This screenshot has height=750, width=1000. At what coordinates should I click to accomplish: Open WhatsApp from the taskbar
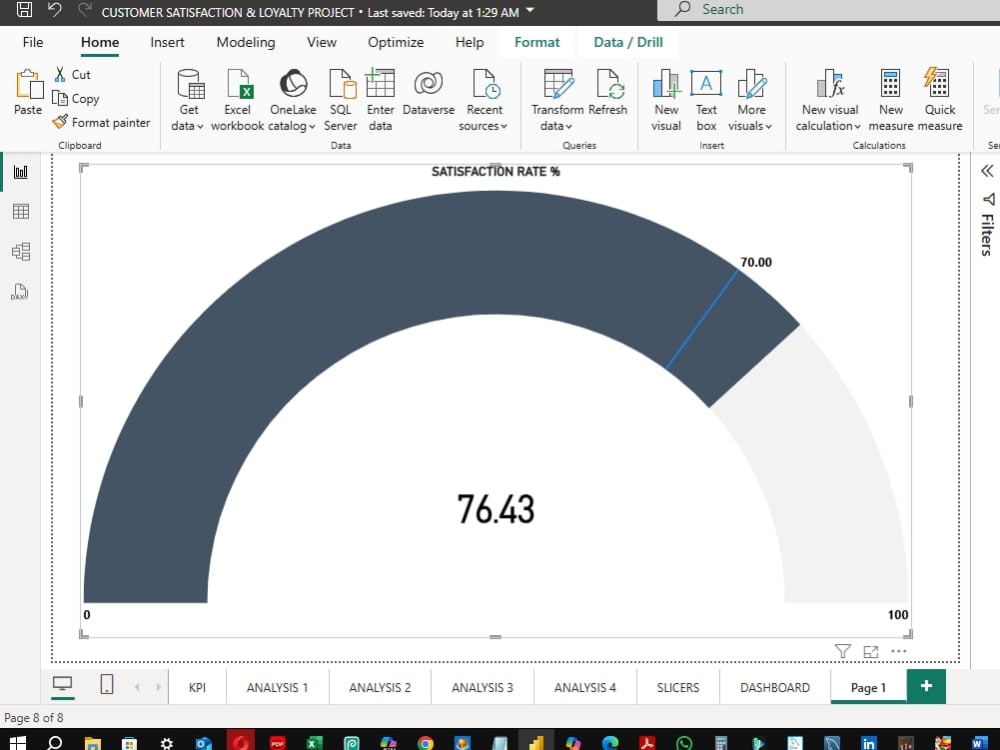pyautogui.click(x=684, y=742)
